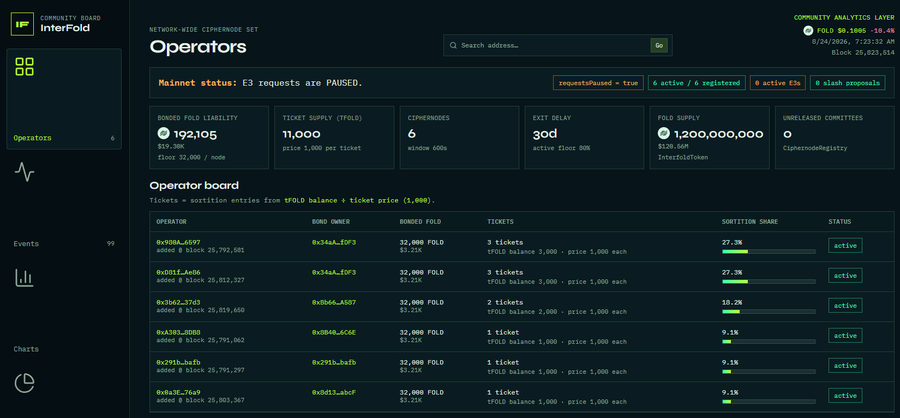900x418 pixels.
Task: Open operator 0x291b…bafb in Operator column
Action: click(x=179, y=362)
